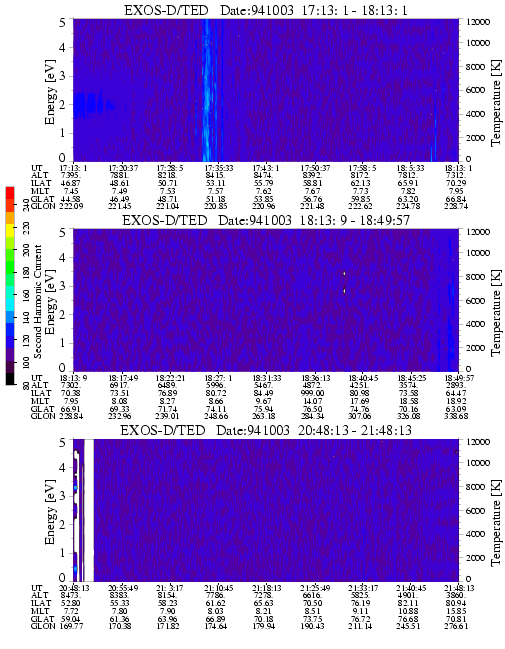The height and width of the screenshot is (649, 505).
Task: Click the 18:36:13 UT tick label
Action: 313,378
